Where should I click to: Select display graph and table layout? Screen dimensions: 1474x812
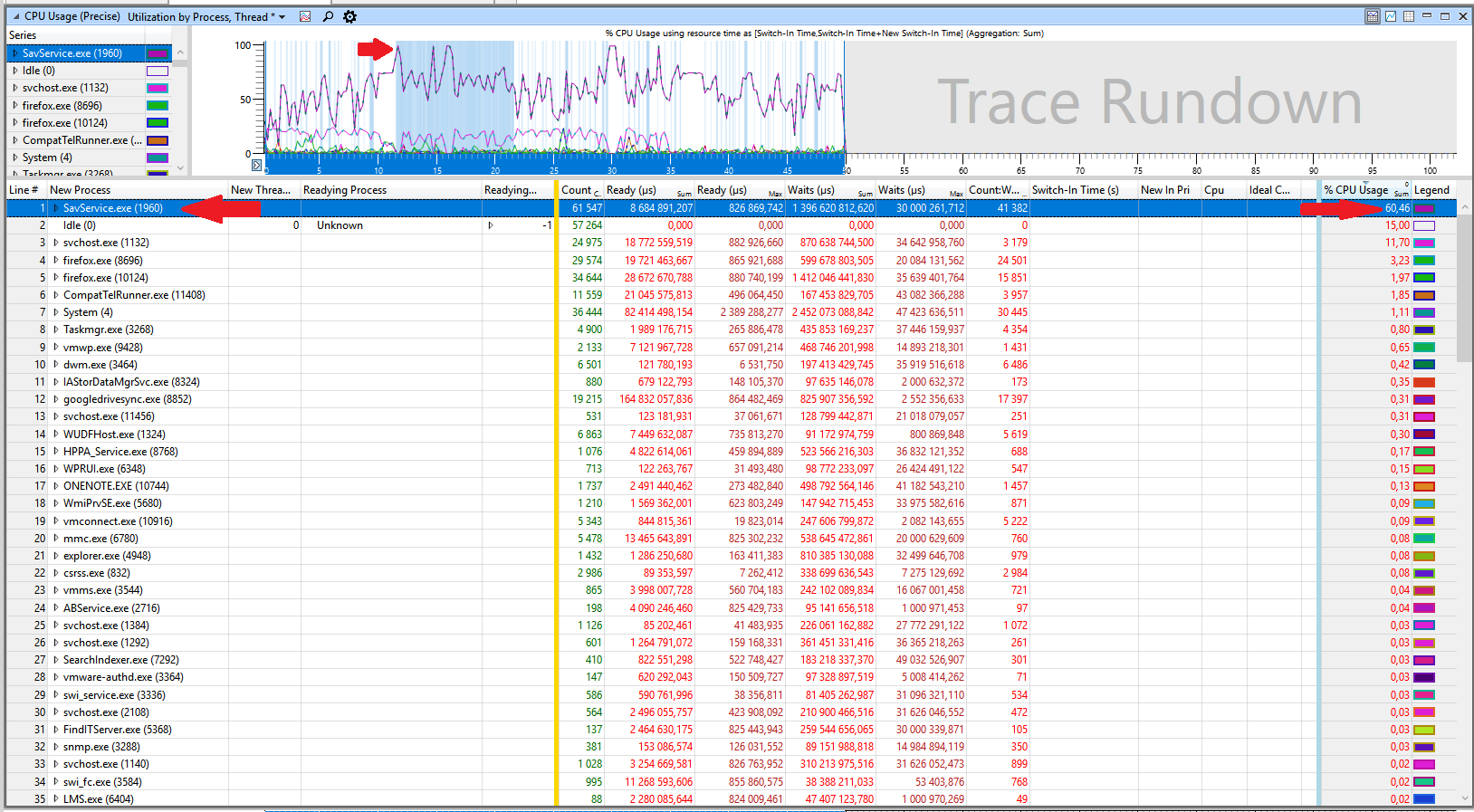coord(1373,16)
